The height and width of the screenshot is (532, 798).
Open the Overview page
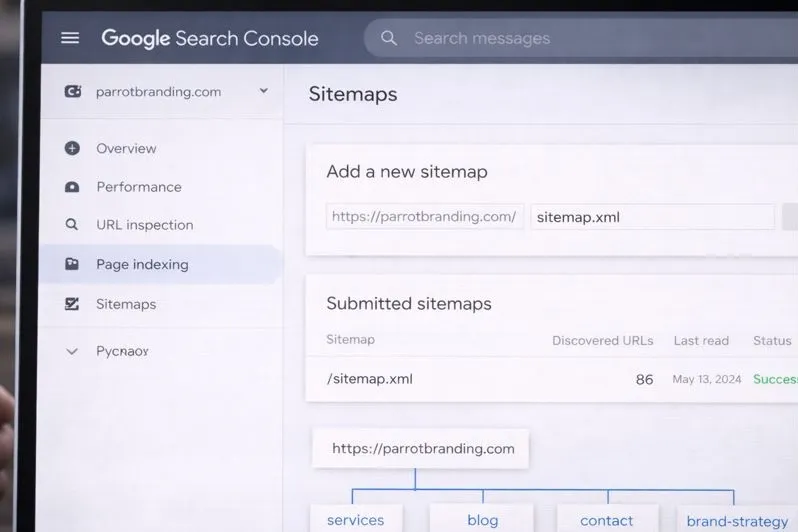126,149
